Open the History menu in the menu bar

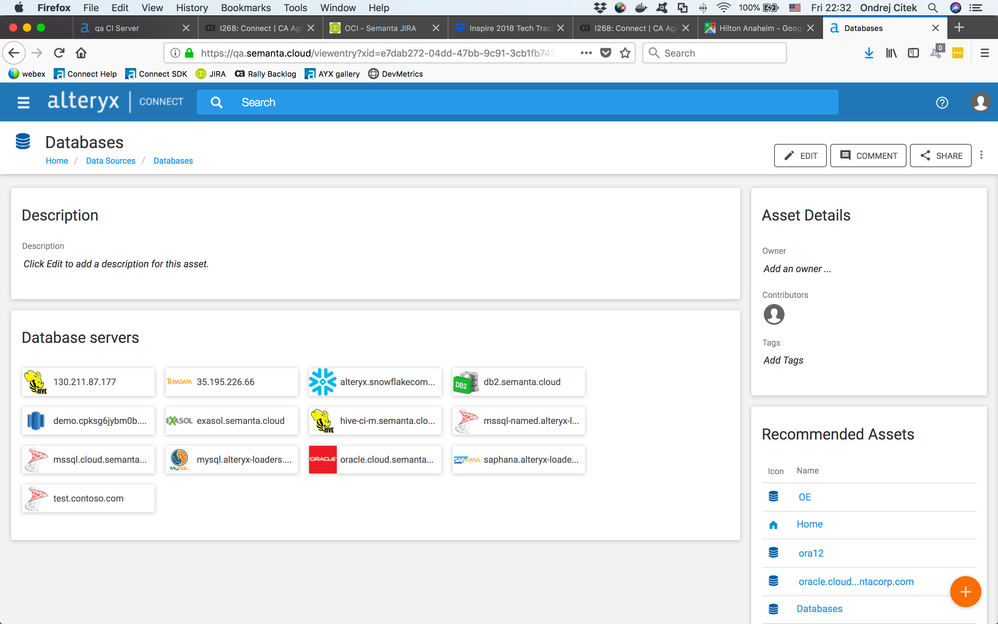tap(192, 8)
